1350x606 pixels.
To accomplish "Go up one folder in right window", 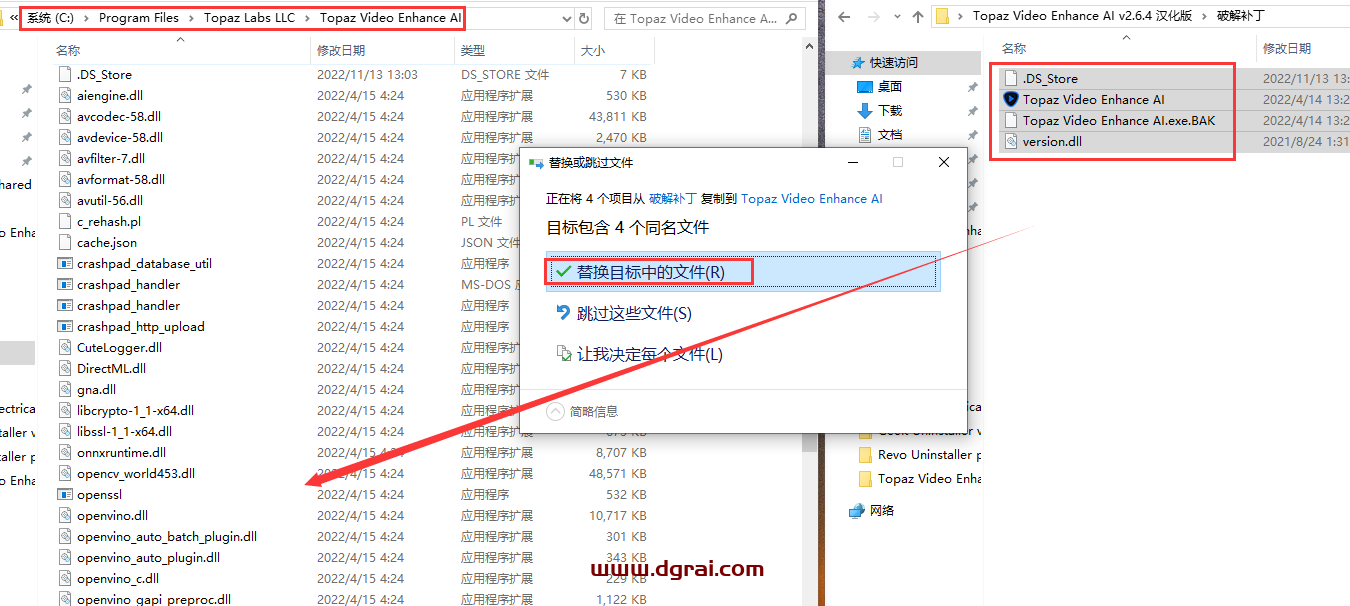I will pos(916,16).
